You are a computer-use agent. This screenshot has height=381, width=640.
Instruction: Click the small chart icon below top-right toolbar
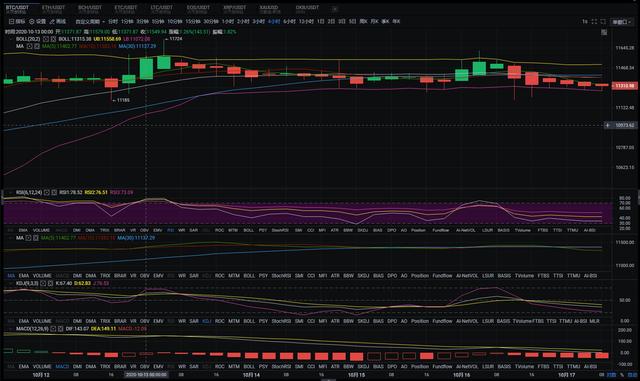click(604, 32)
